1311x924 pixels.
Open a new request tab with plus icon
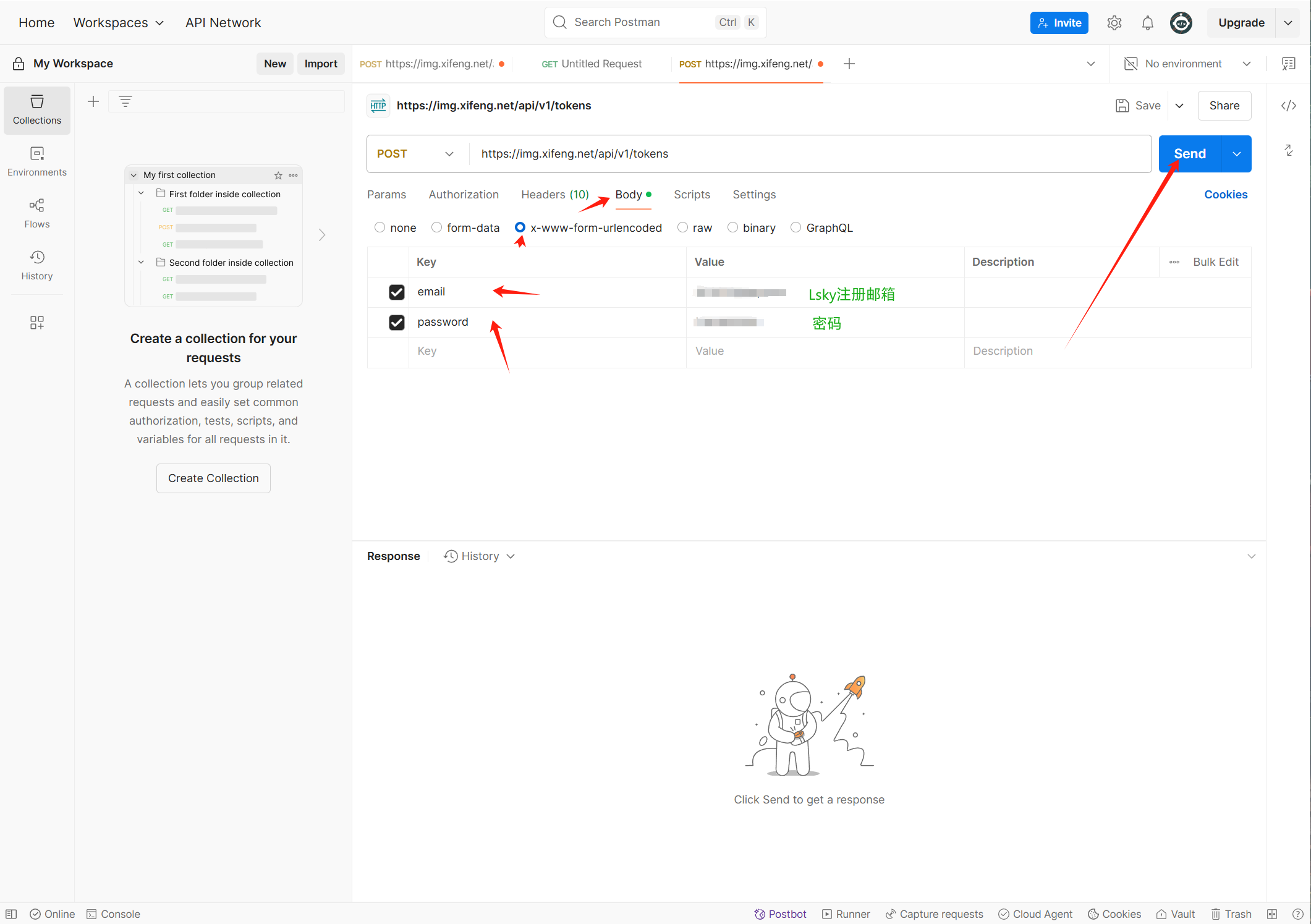point(849,64)
